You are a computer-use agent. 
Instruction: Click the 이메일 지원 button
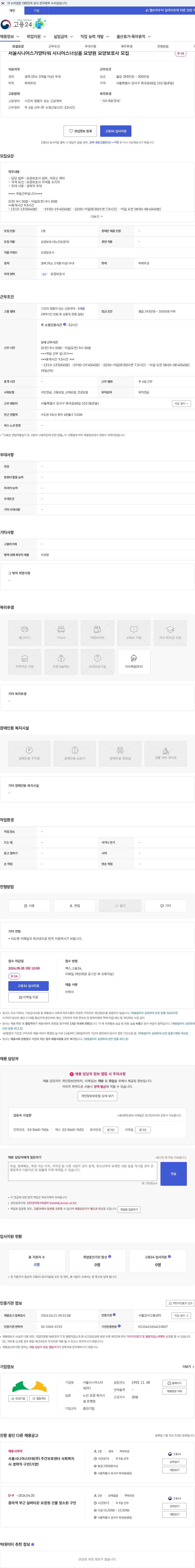[x=29, y=997]
